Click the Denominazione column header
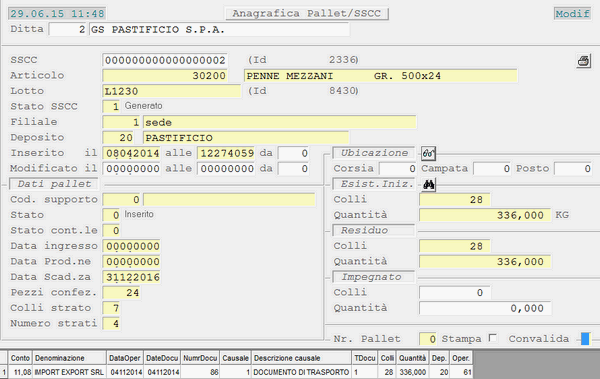The height and width of the screenshot is (379, 600). [69, 358]
